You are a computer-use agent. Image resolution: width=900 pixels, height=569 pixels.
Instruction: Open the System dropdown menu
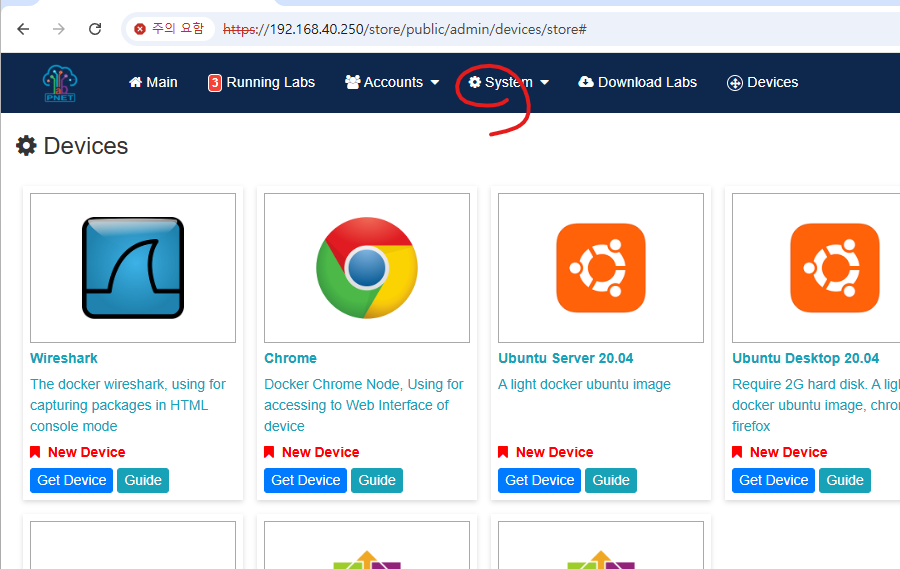coord(509,82)
